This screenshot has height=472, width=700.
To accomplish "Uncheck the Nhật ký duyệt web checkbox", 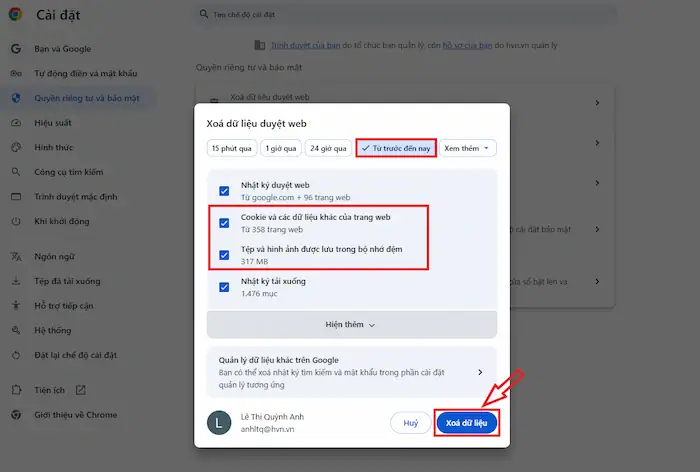I will [224, 190].
